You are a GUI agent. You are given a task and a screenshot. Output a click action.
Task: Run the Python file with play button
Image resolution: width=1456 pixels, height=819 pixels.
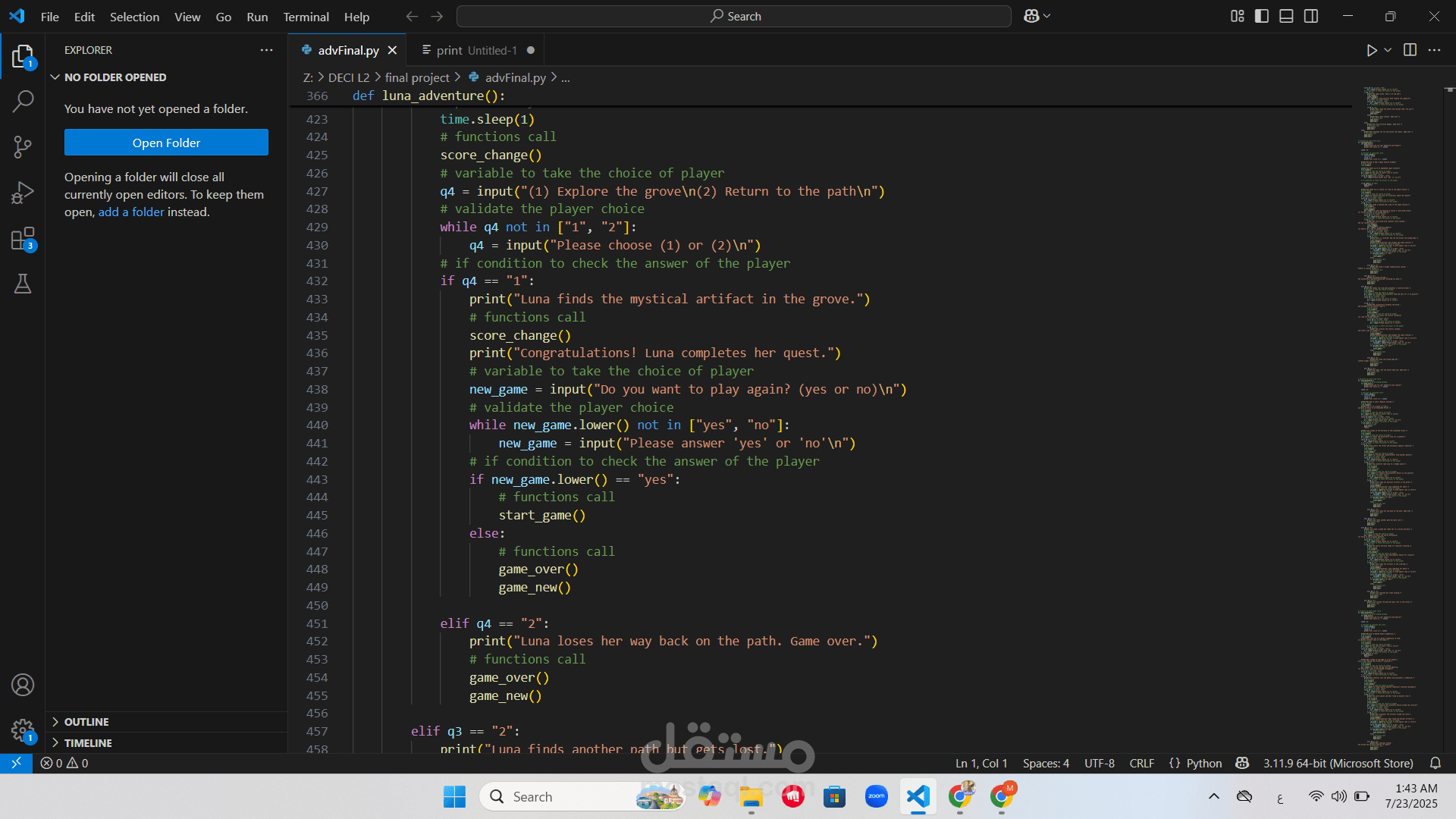pyautogui.click(x=1371, y=50)
